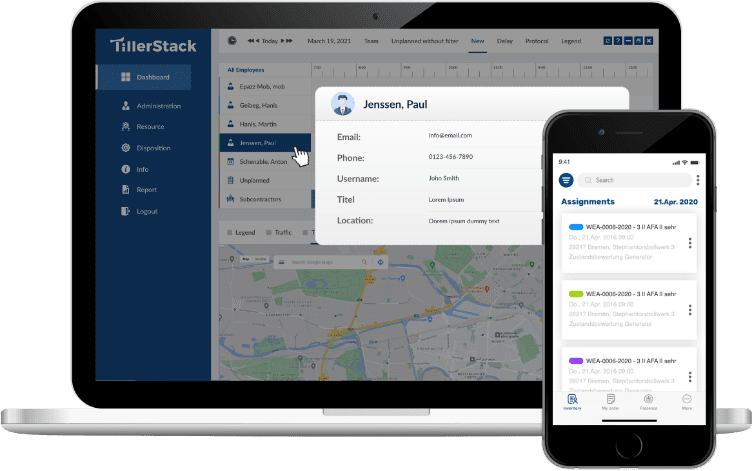The image size is (752, 471).
Task: Switch the map to Satellite view
Action: 260,259
